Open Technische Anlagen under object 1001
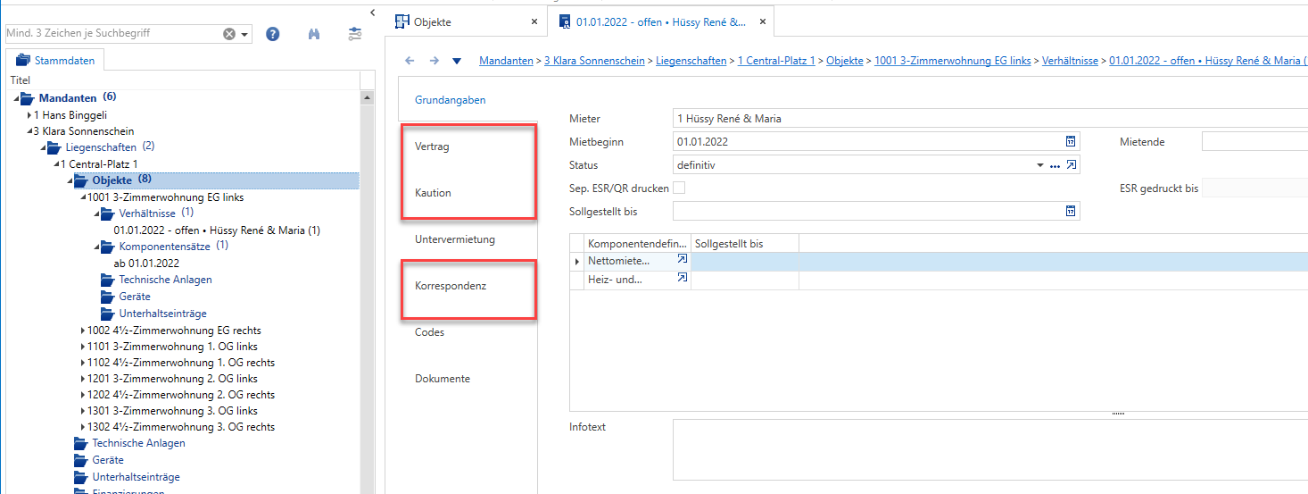1308x494 pixels. tap(165, 279)
